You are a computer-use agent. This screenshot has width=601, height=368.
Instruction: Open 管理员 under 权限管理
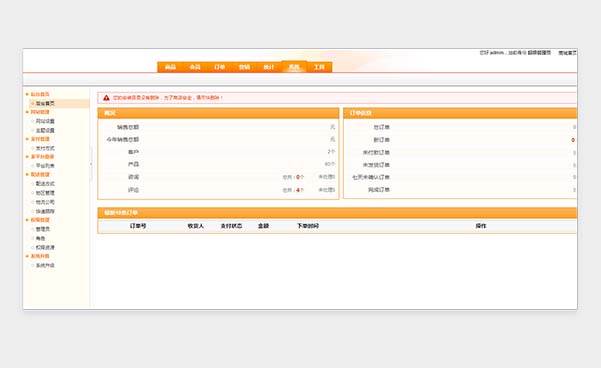coord(43,229)
